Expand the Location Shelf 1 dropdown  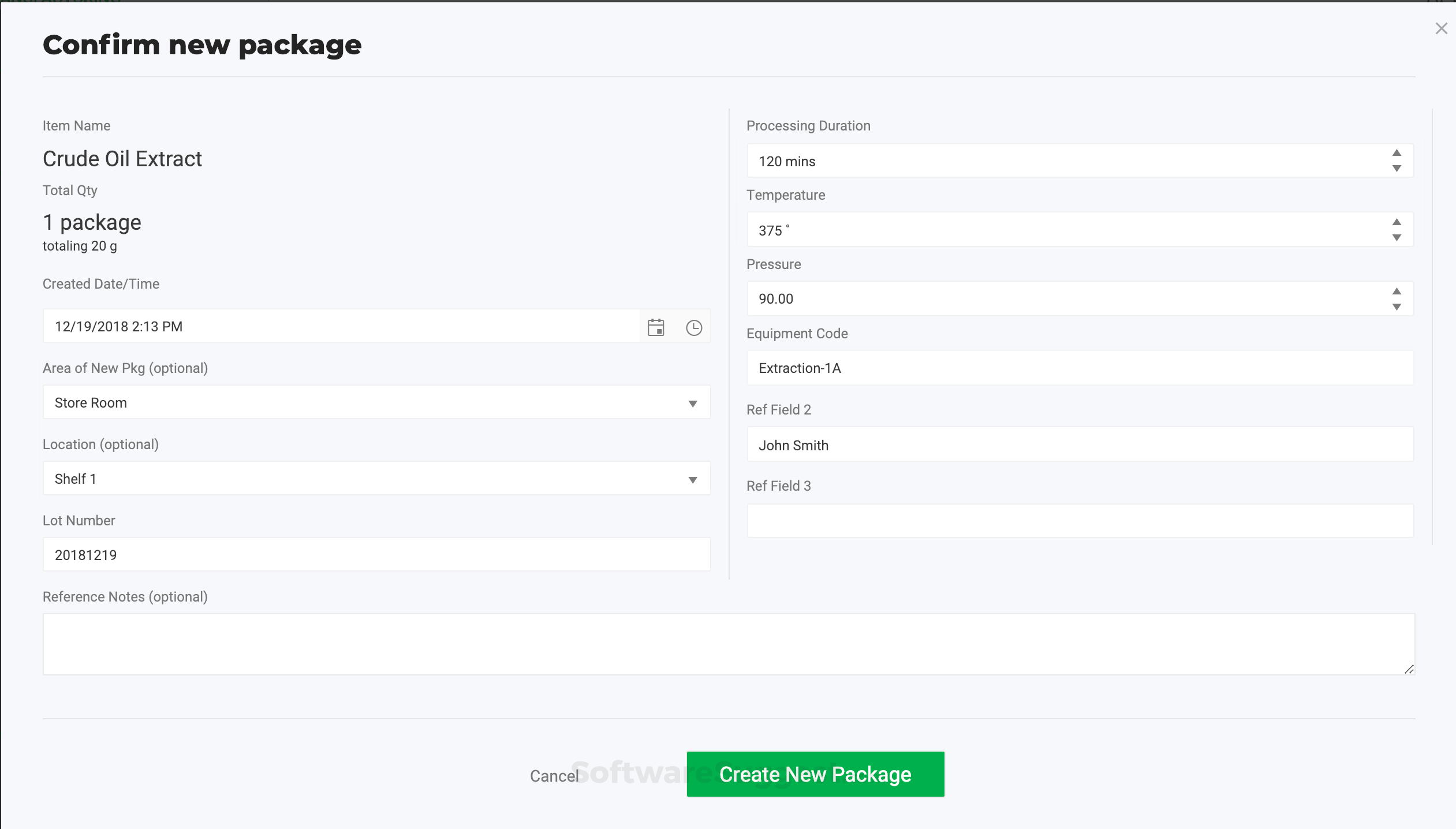[692, 479]
